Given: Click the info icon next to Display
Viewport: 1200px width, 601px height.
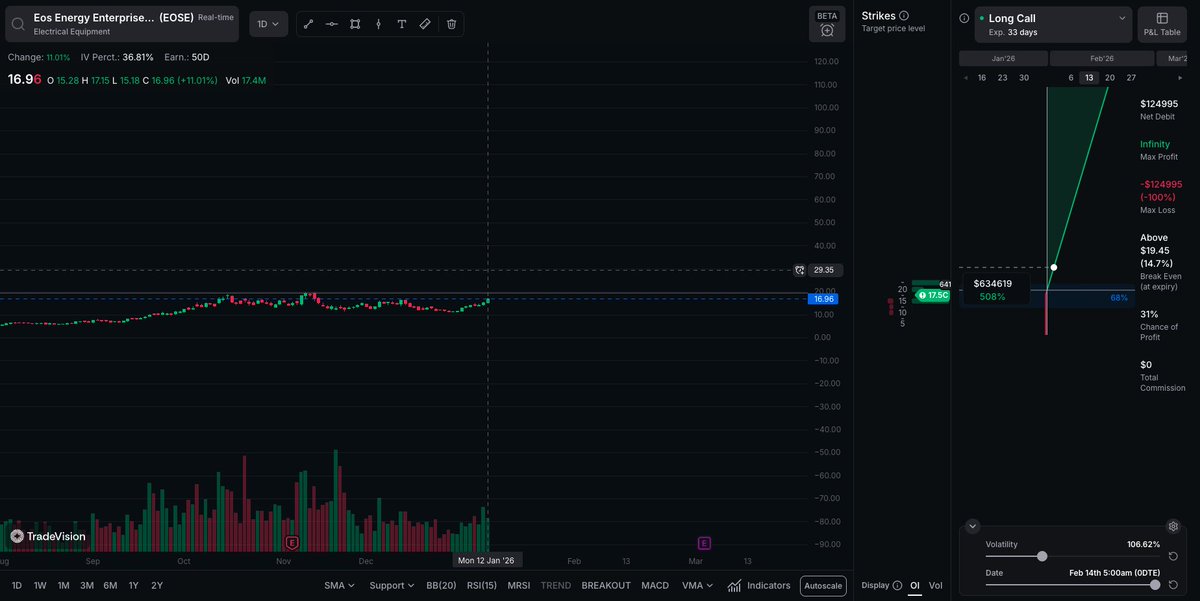Looking at the screenshot, I should (898, 586).
